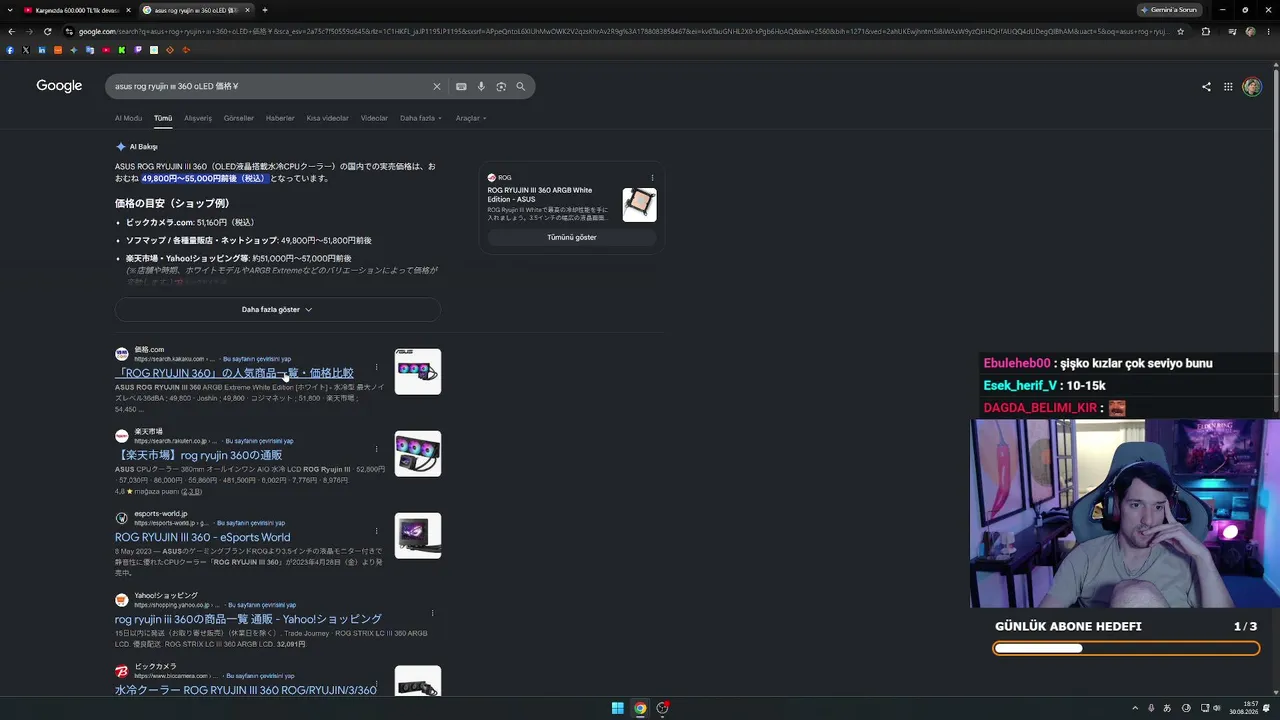Start a voice search with the microphone
1280x720 pixels.
481,86
